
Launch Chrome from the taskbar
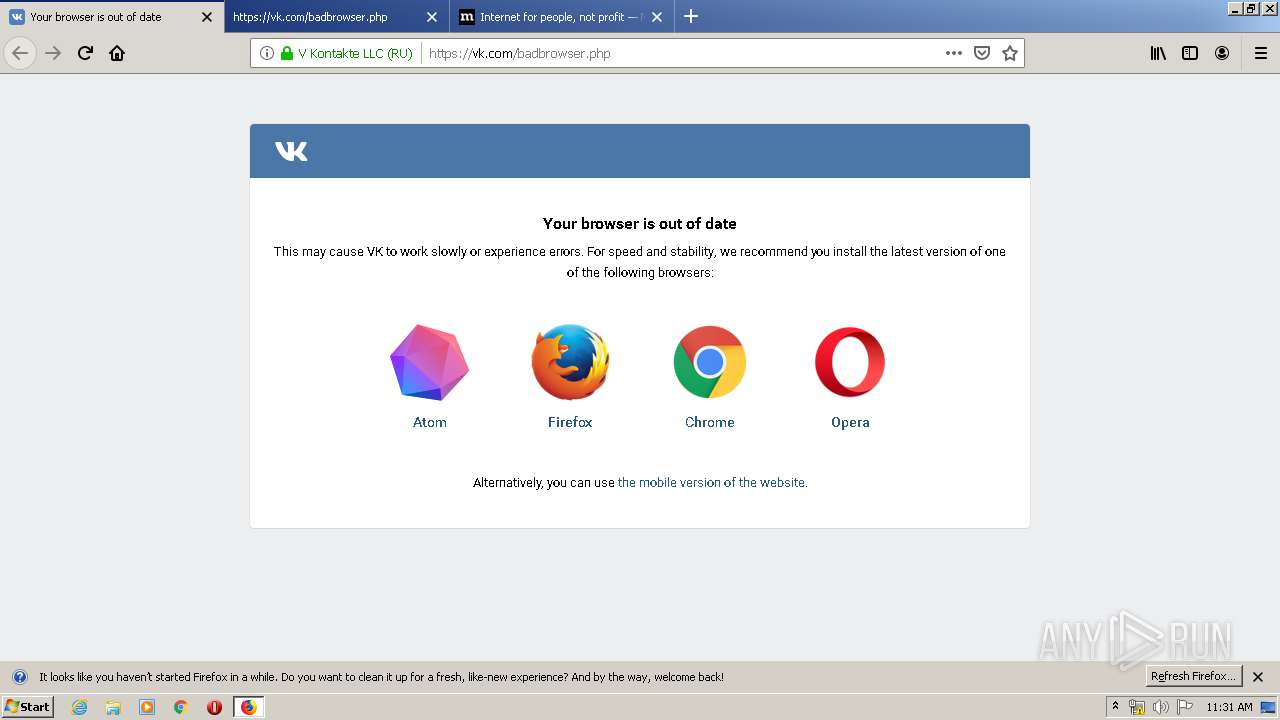click(x=181, y=707)
